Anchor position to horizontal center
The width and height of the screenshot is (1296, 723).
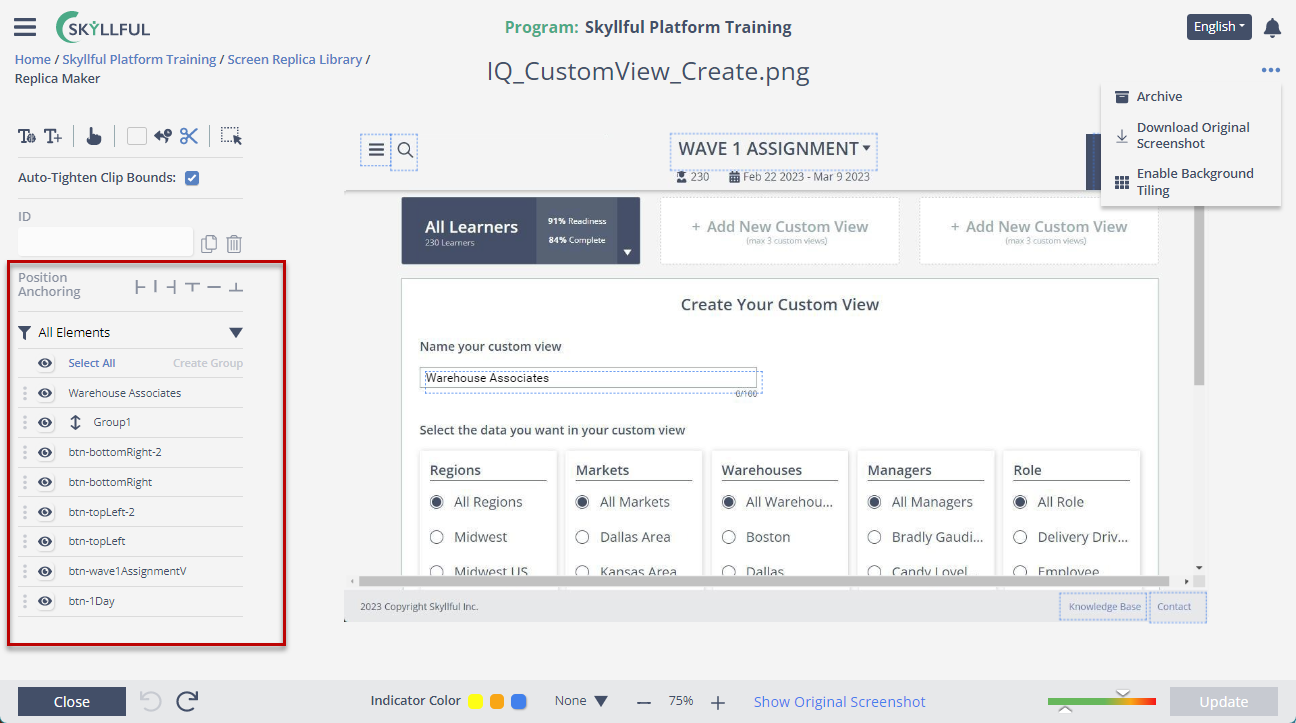pos(155,287)
